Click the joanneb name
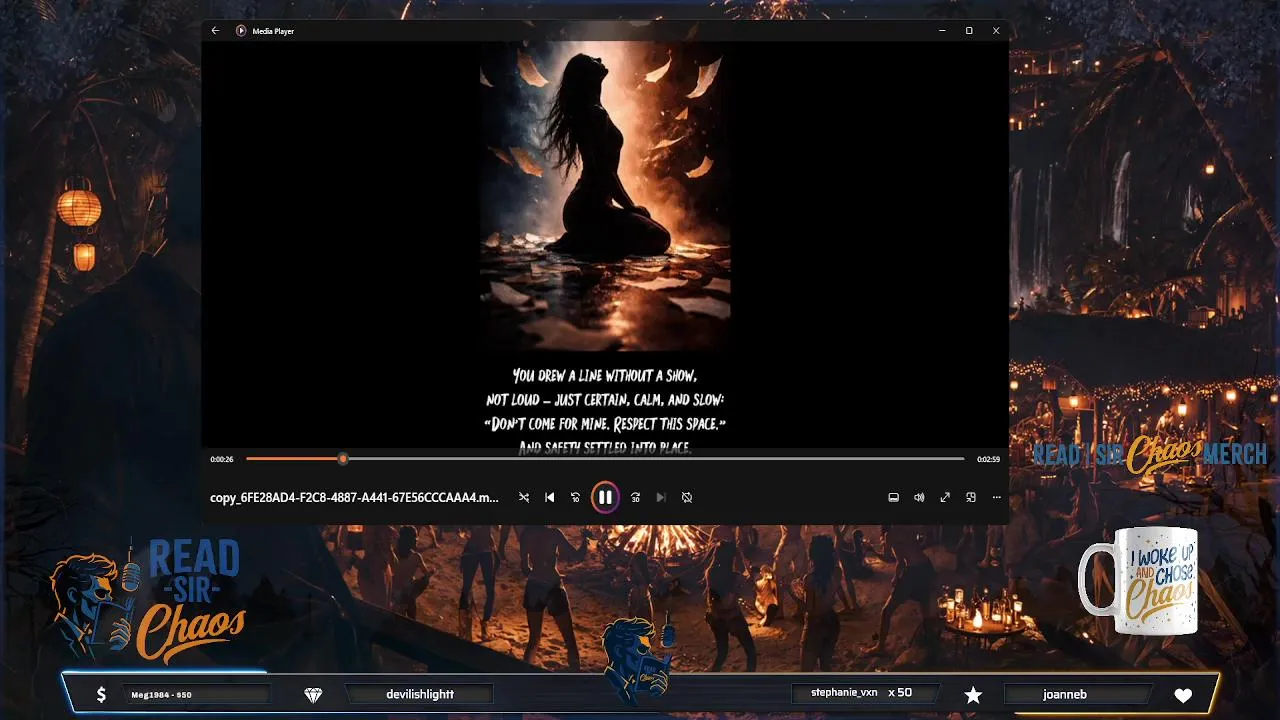Viewport: 1280px width, 720px height. point(1064,694)
